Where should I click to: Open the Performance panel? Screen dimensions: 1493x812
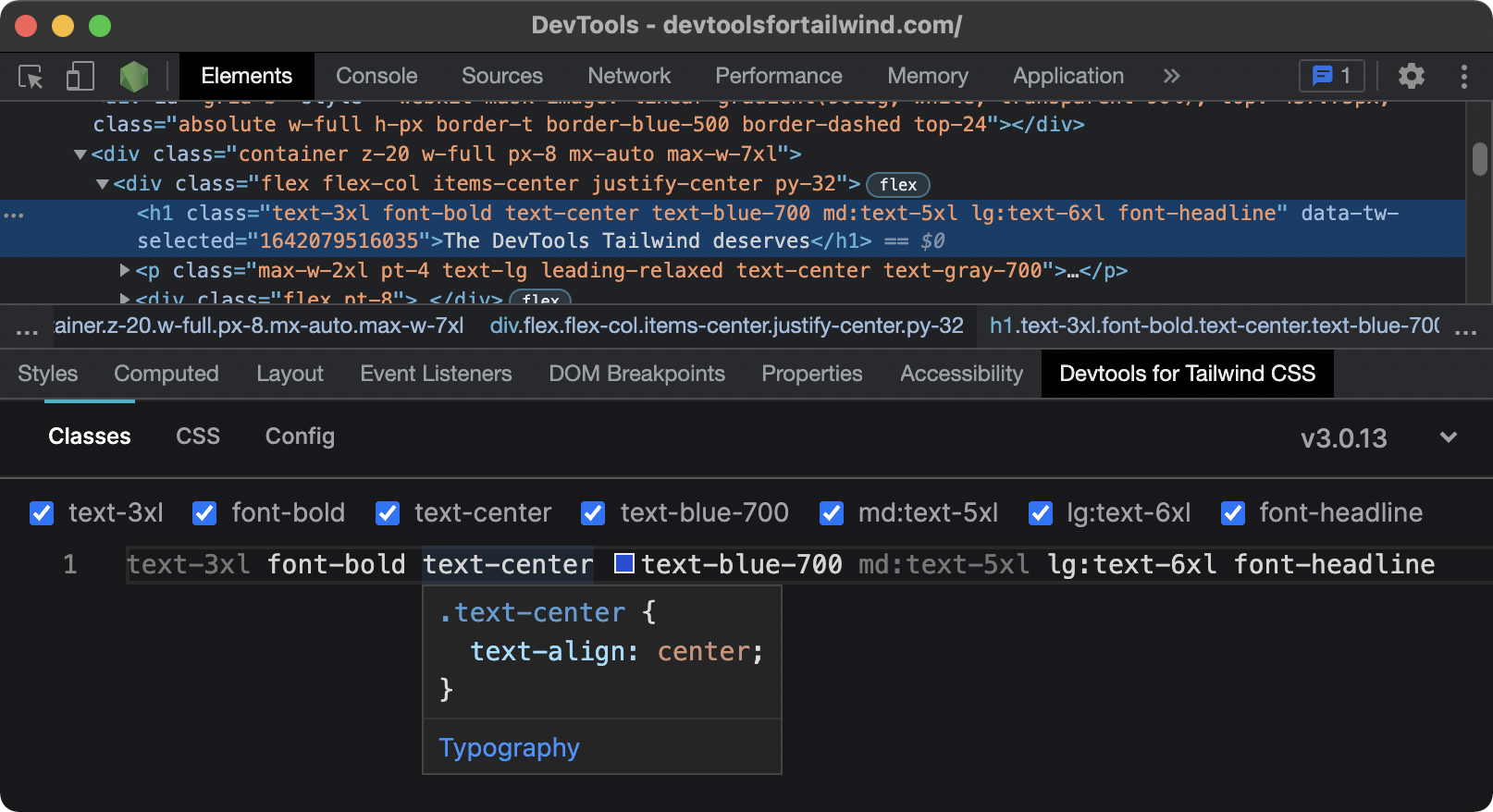(x=779, y=76)
